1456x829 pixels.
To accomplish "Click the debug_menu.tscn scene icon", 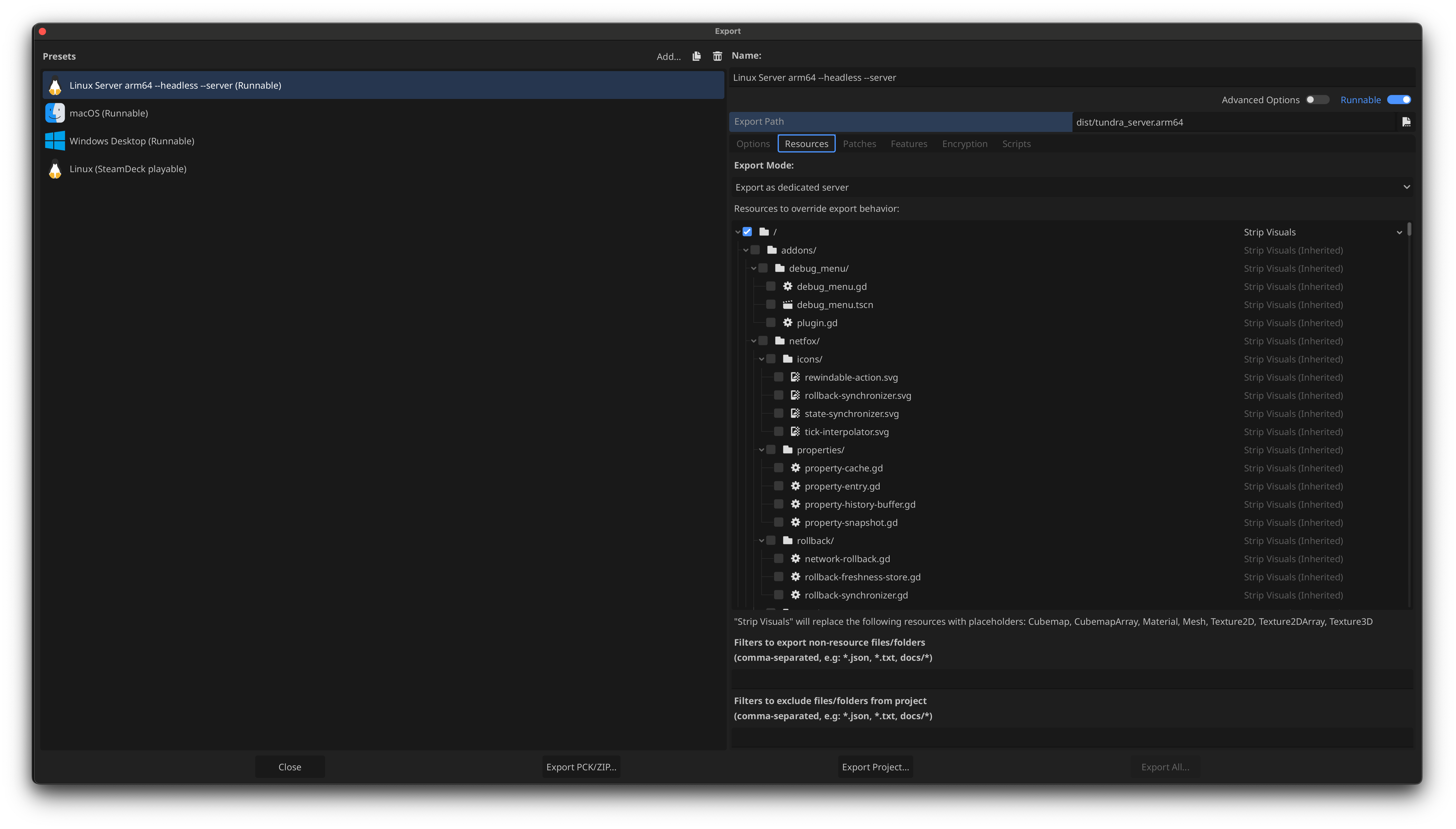I will point(787,305).
